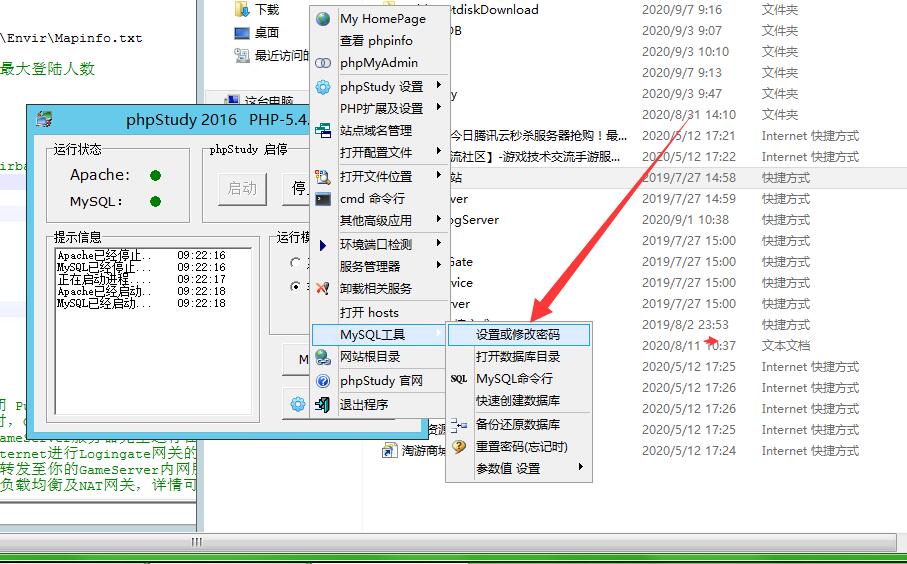Click the partially hidden M button in phpStudy
This screenshot has width=907, height=564.
tap(297, 360)
